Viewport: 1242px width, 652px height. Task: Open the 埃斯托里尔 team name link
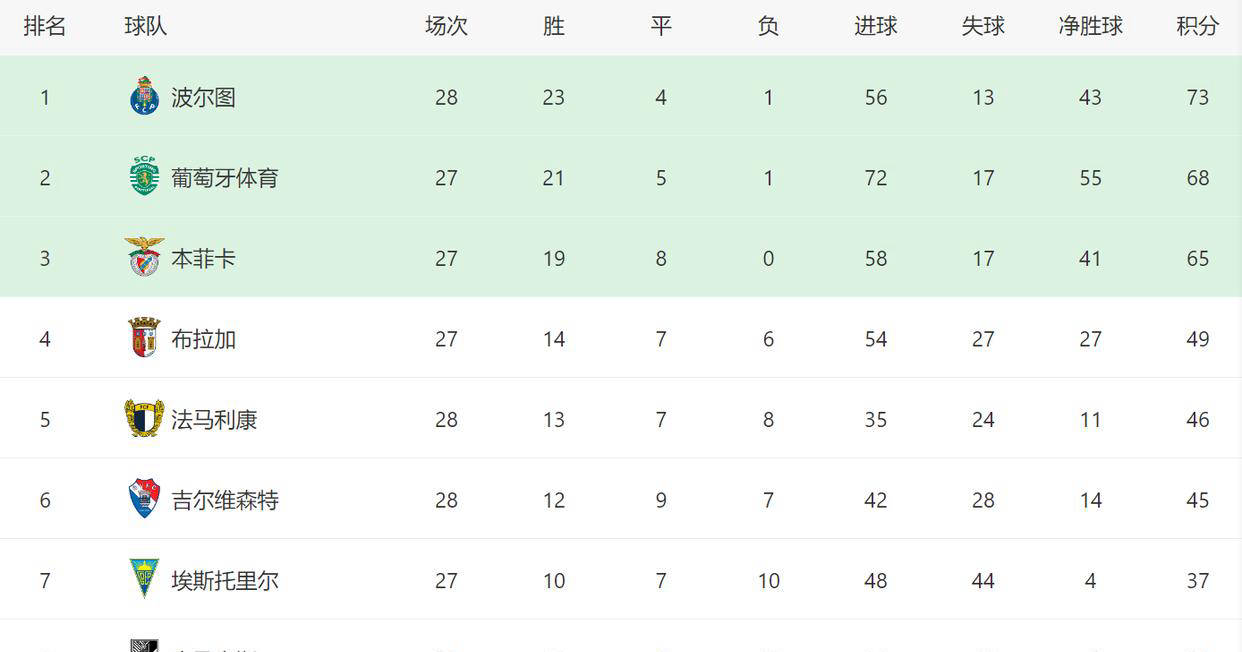[224, 581]
